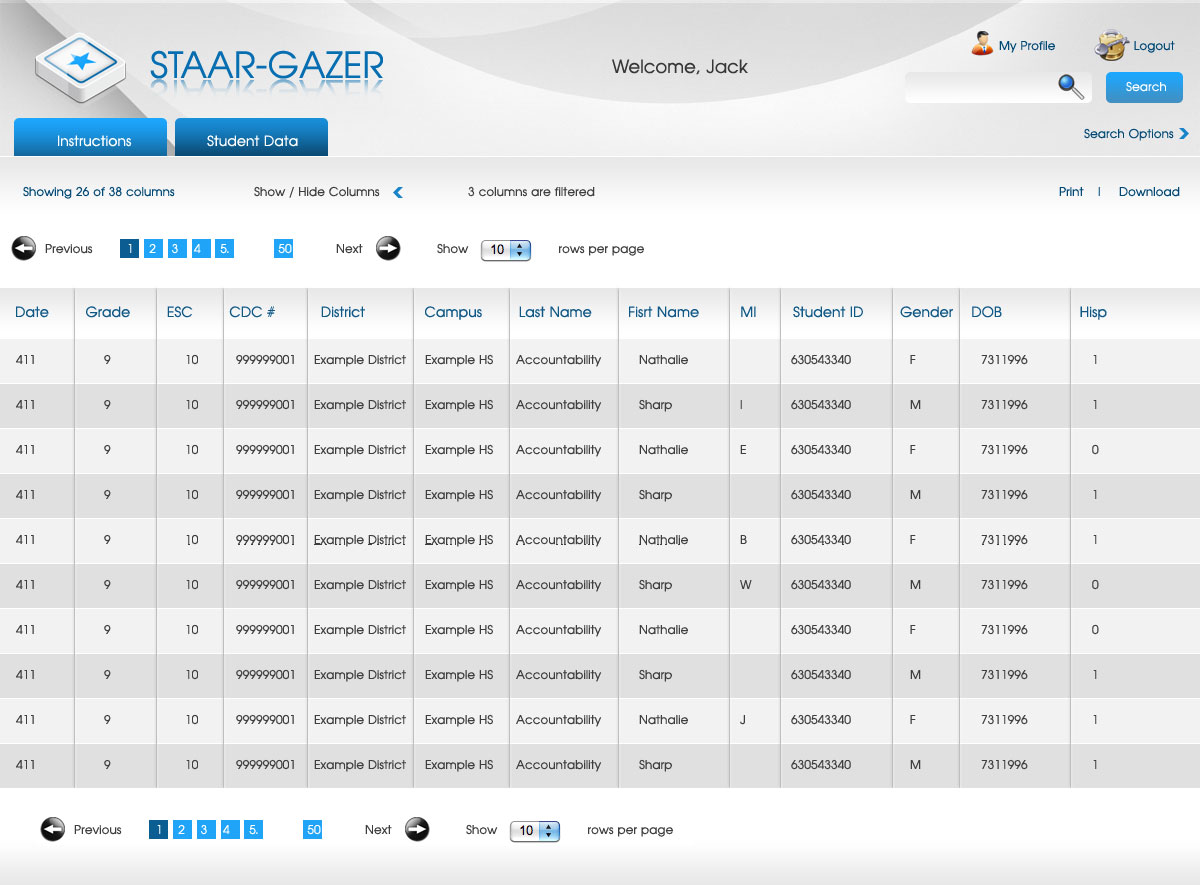Image resolution: width=1200 pixels, height=885 pixels.
Task: Open the top rows-per-page dropdown
Action: tap(506, 250)
